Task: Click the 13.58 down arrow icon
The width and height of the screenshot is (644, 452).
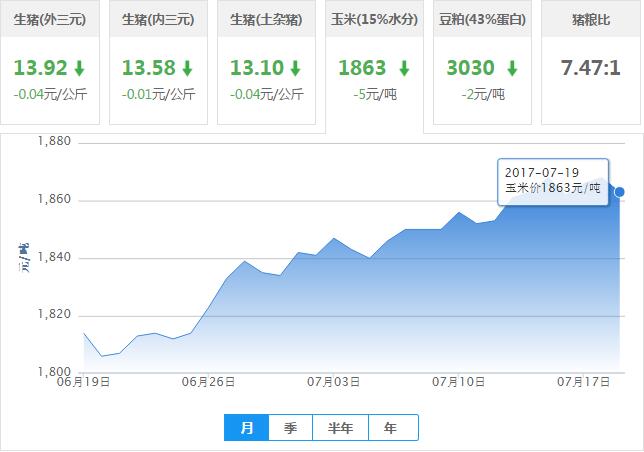Action: pos(188,68)
